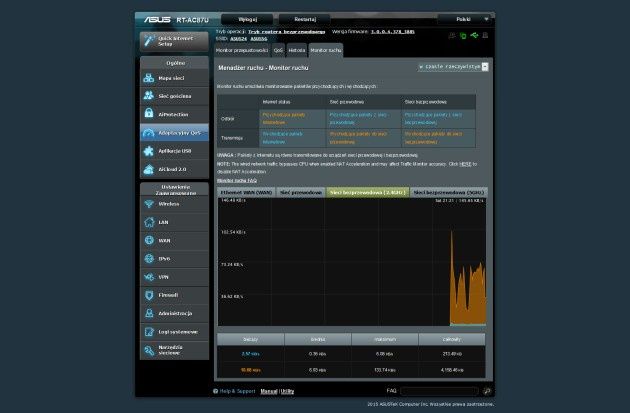The height and width of the screenshot is (413, 630).
Task: Click HERE link to disable NAT Acceleration
Action: (x=465, y=164)
